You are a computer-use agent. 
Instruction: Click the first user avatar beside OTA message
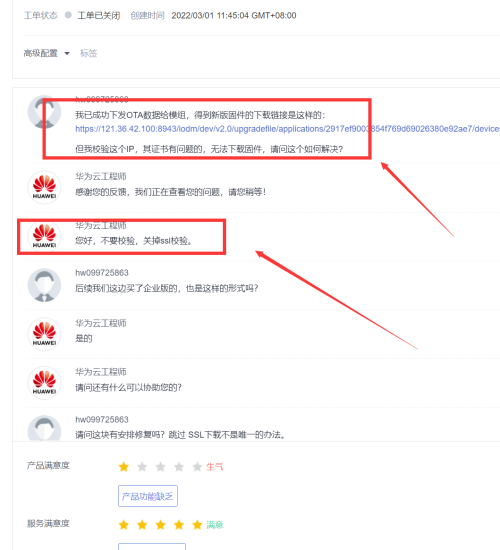(x=44, y=112)
